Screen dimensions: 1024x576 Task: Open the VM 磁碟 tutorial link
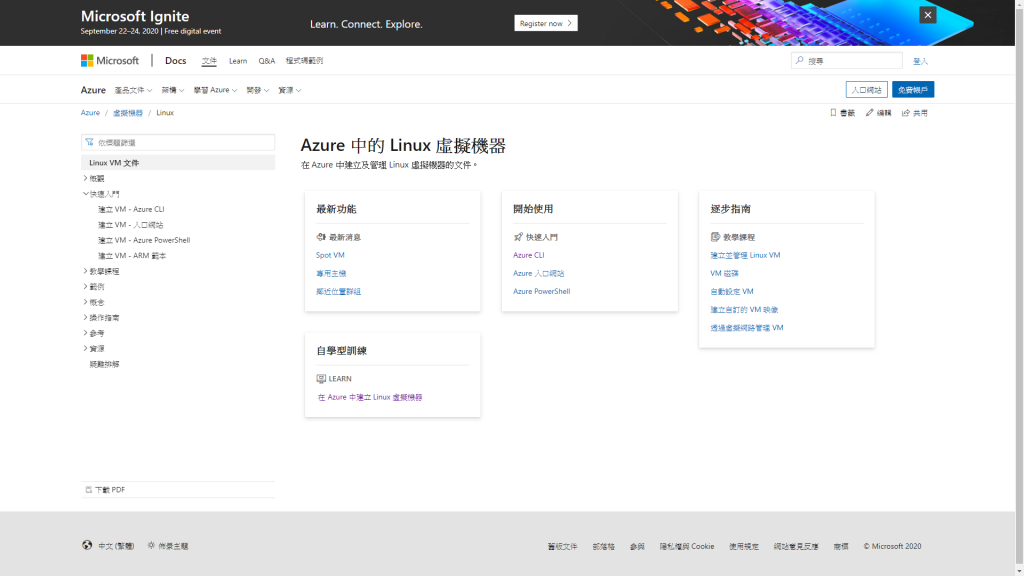click(x=724, y=274)
